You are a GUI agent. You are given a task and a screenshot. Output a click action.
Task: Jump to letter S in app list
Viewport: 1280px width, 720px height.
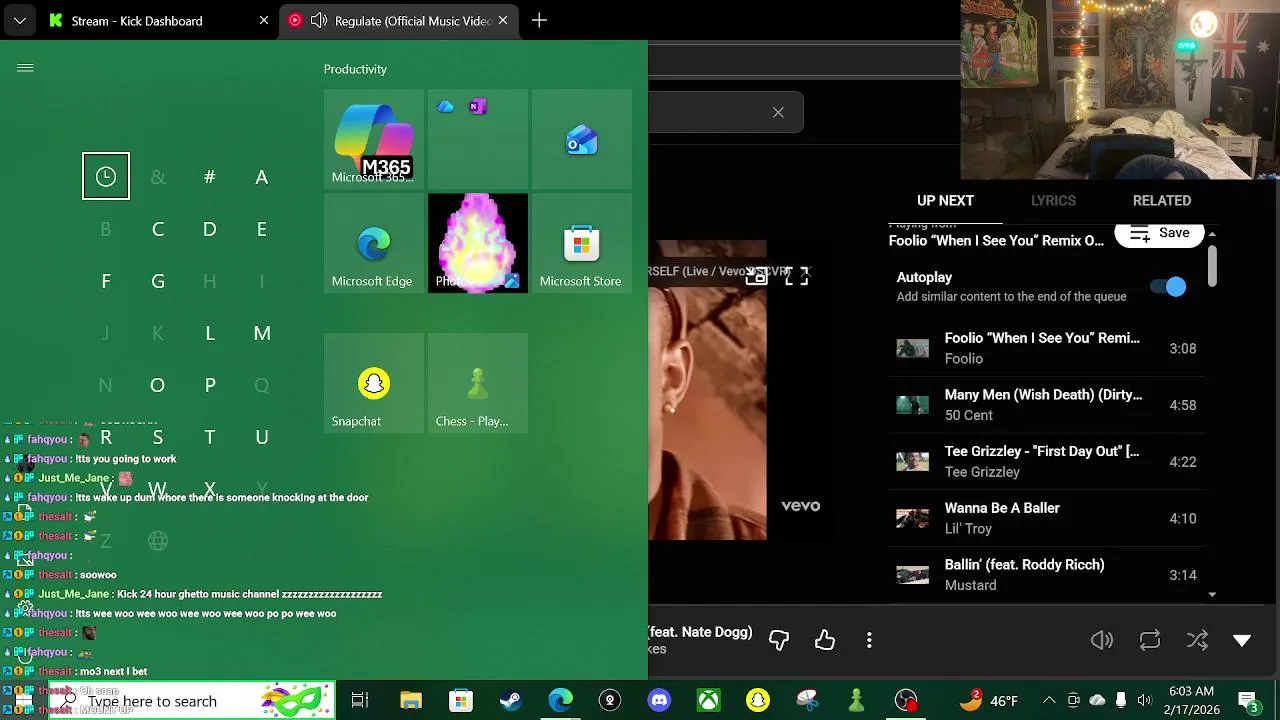click(x=158, y=437)
